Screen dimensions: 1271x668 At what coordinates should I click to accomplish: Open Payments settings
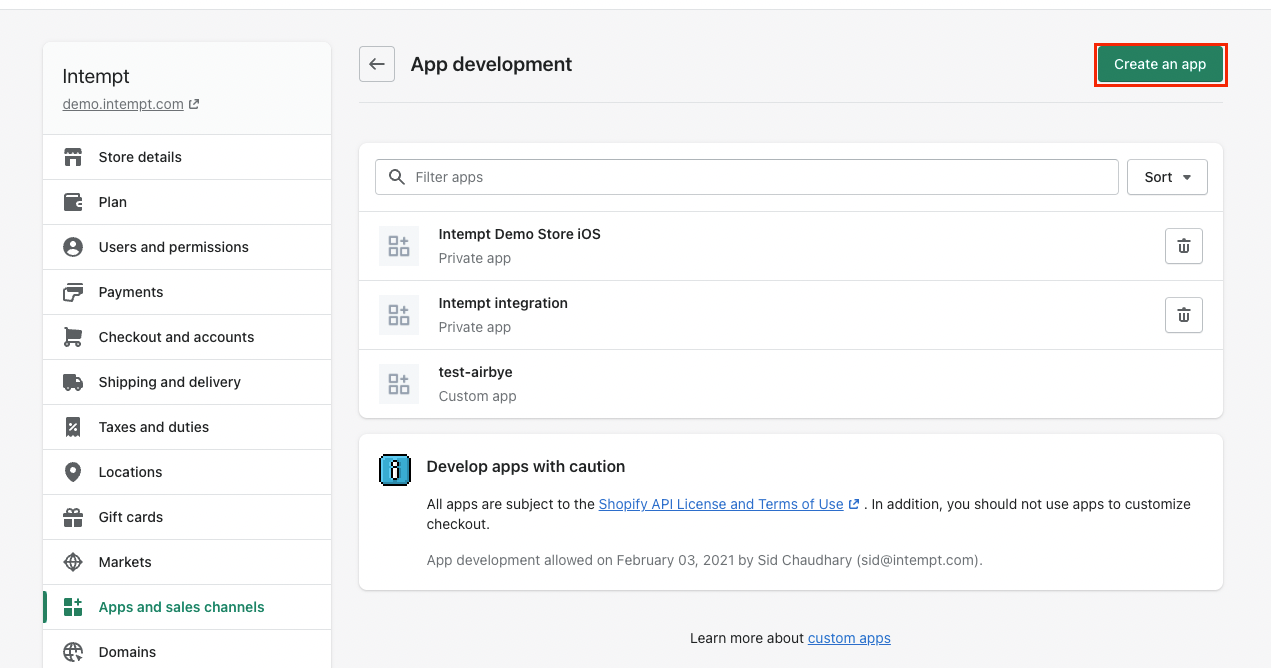point(187,292)
